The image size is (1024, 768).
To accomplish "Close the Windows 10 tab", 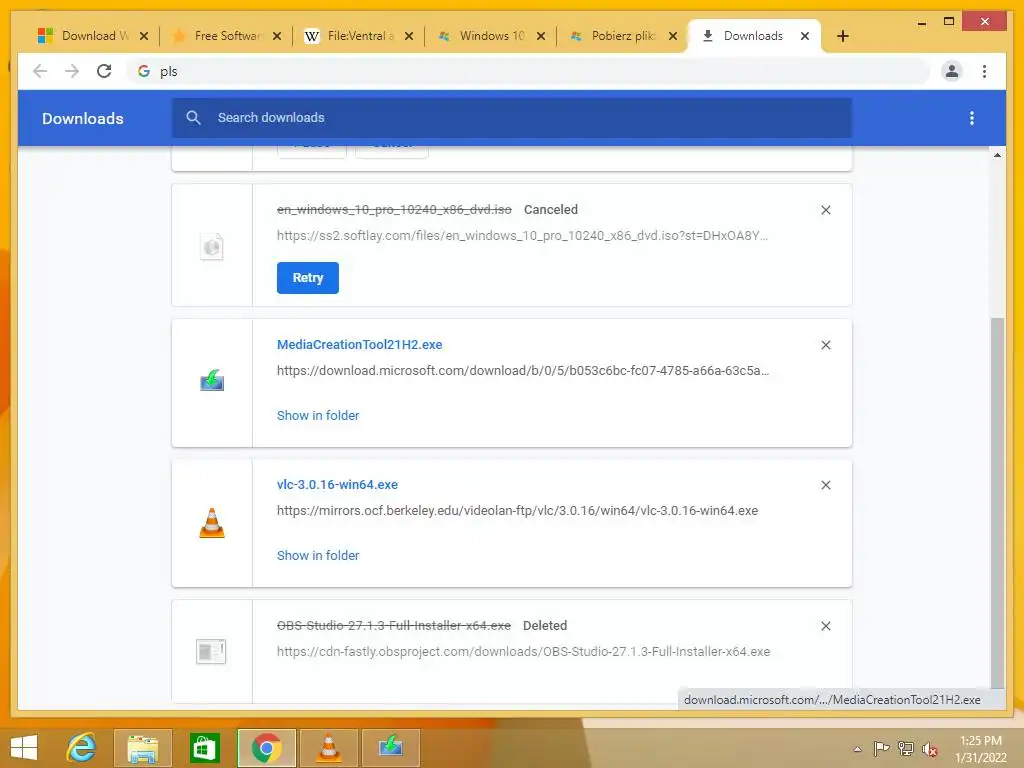I will (x=541, y=36).
